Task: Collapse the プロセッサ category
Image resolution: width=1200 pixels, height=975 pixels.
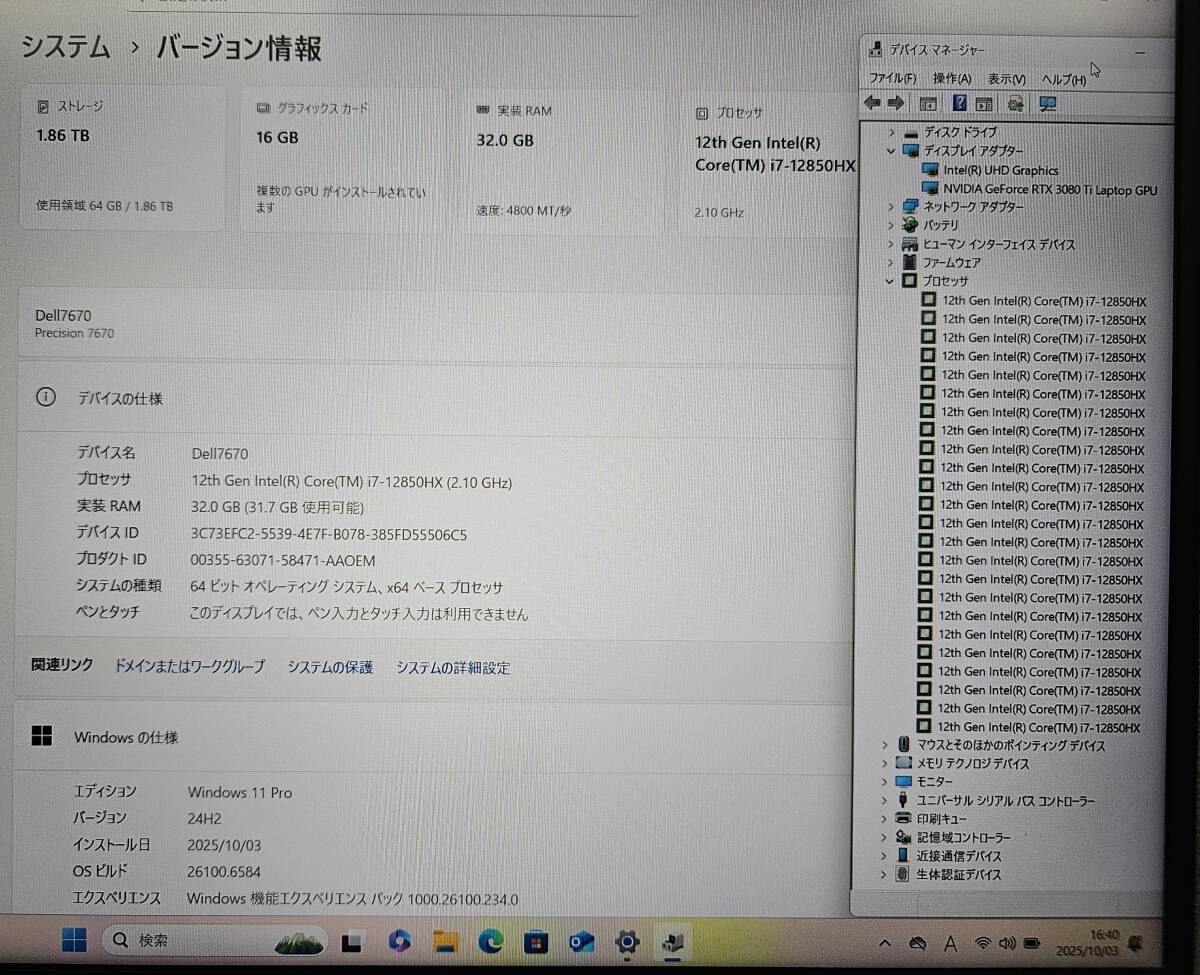Action: click(x=889, y=281)
